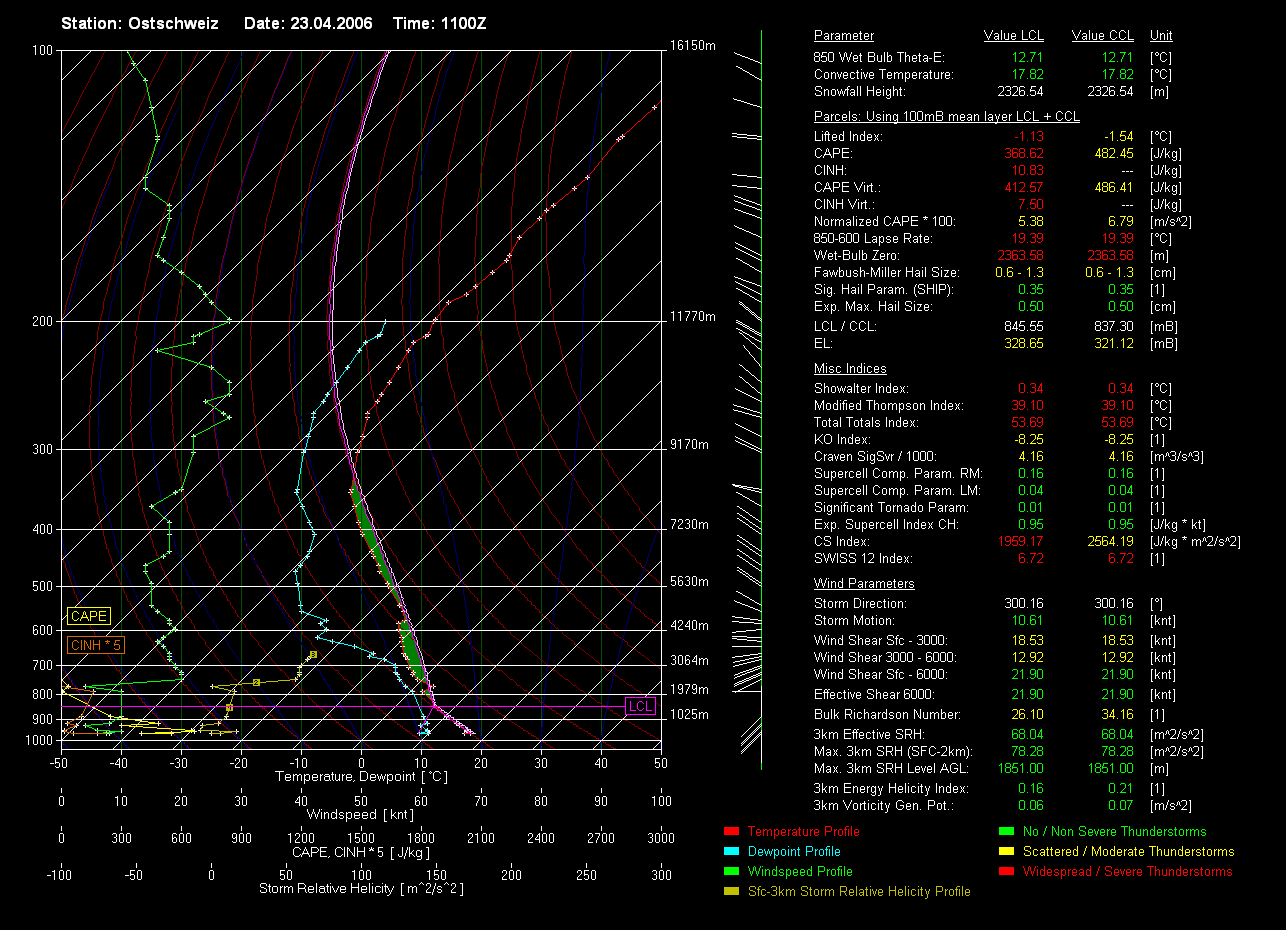Viewport: 1286px width, 930px height.
Task: Click the red Widespread / Severe Thunderstorms swatch
Action: coord(1006,872)
